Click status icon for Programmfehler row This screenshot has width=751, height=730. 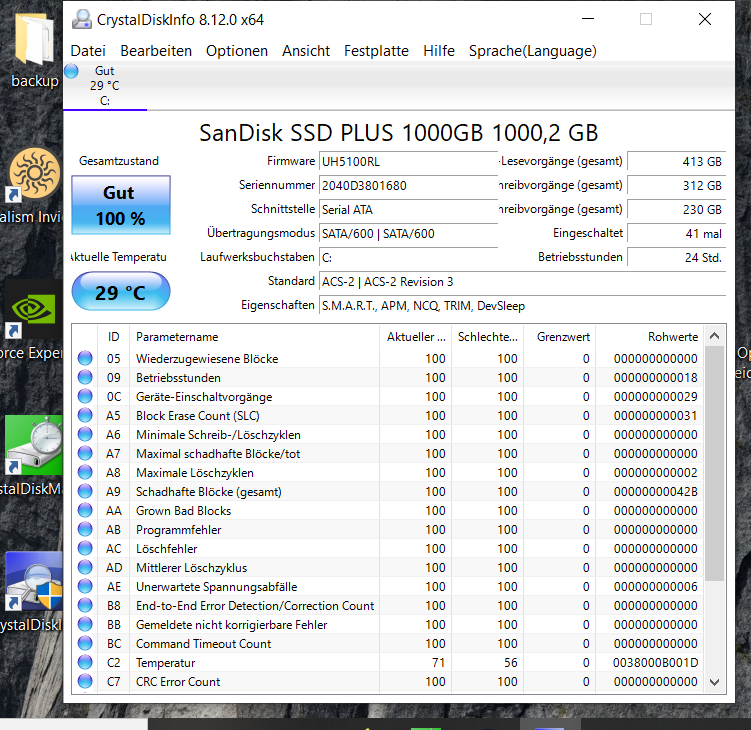(x=85, y=529)
